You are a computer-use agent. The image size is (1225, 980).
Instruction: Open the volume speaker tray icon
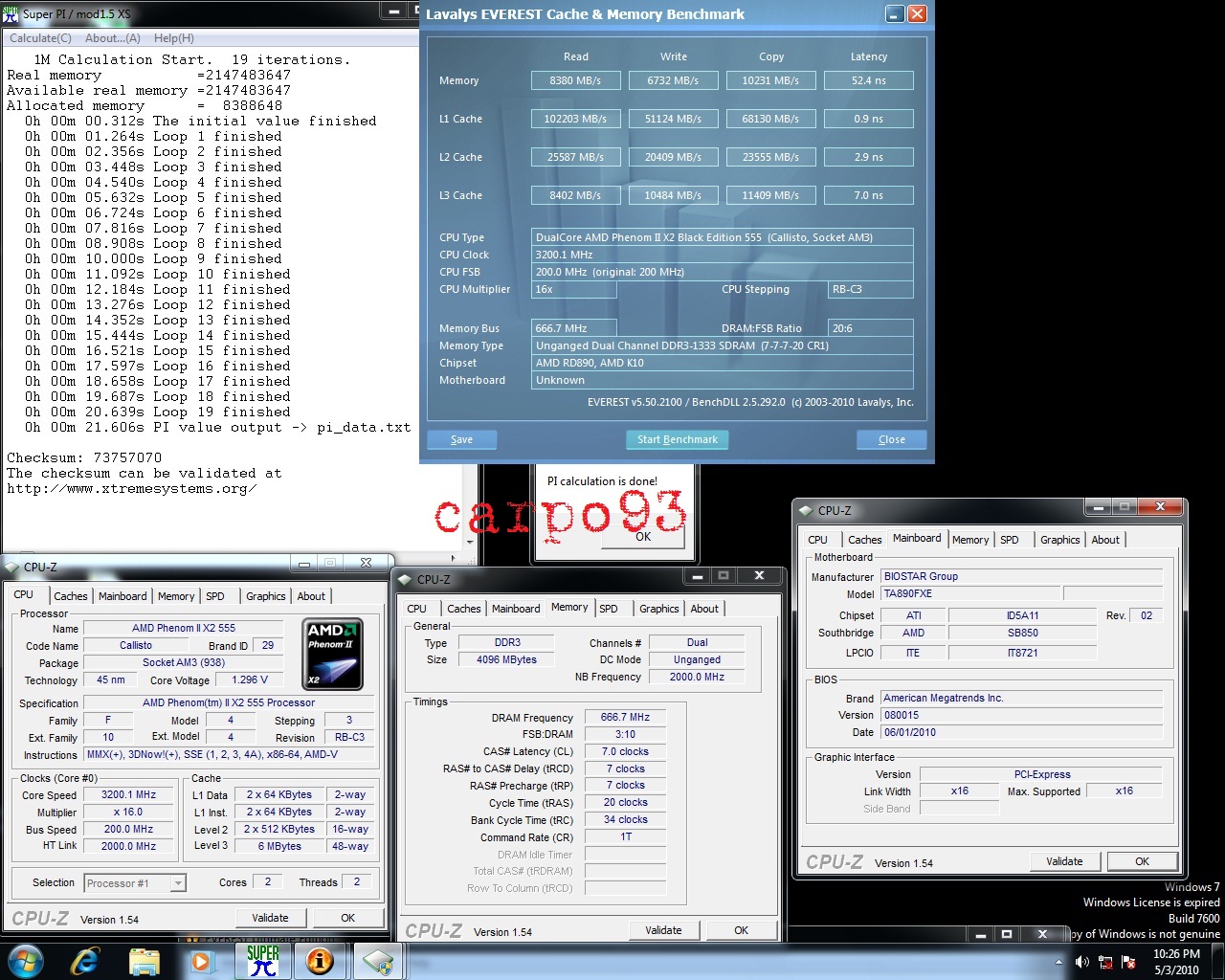pos(1082,962)
